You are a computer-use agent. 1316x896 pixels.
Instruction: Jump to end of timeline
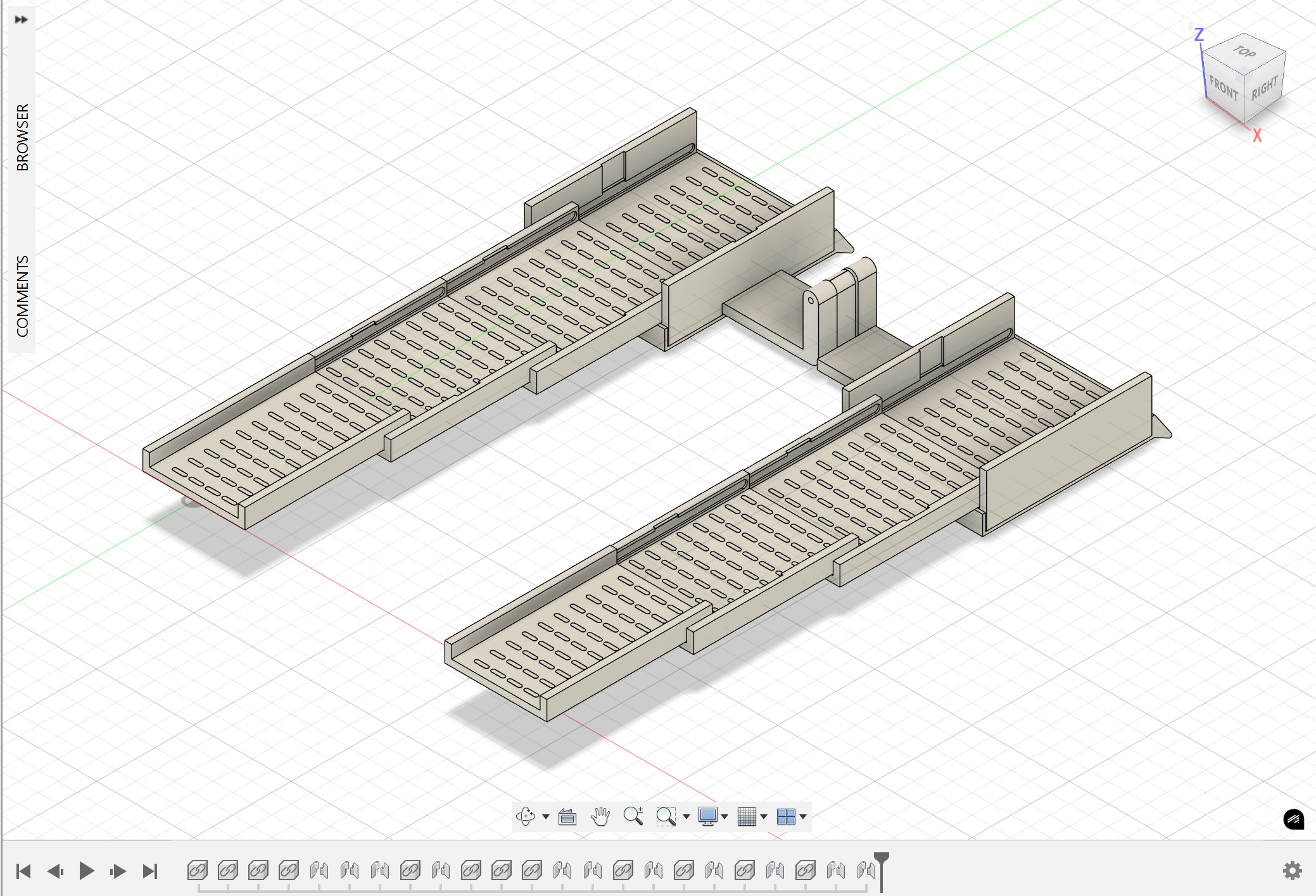pyautogui.click(x=149, y=871)
